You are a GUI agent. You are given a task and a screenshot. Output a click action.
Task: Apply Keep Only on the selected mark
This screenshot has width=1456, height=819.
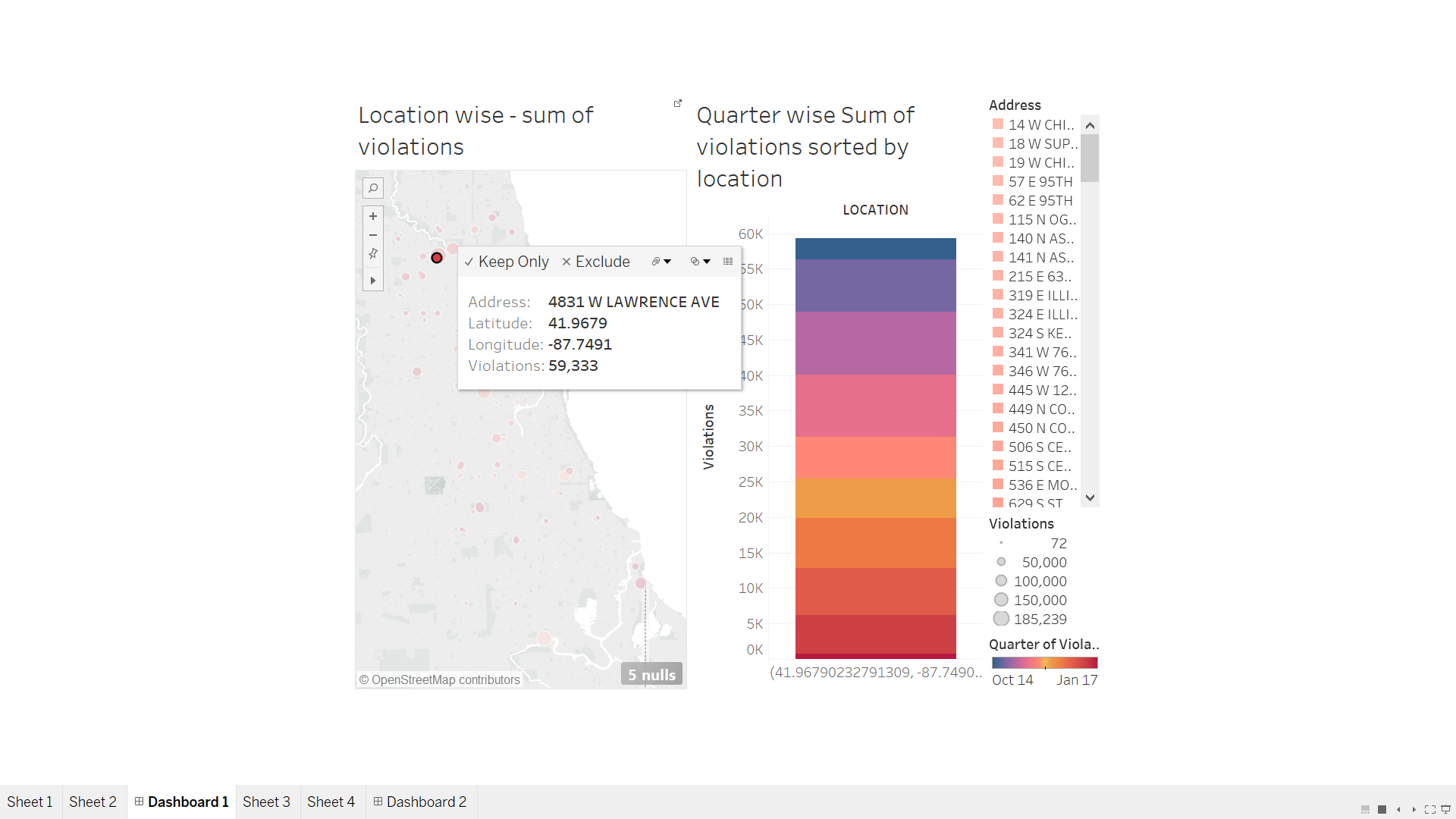pos(507,262)
